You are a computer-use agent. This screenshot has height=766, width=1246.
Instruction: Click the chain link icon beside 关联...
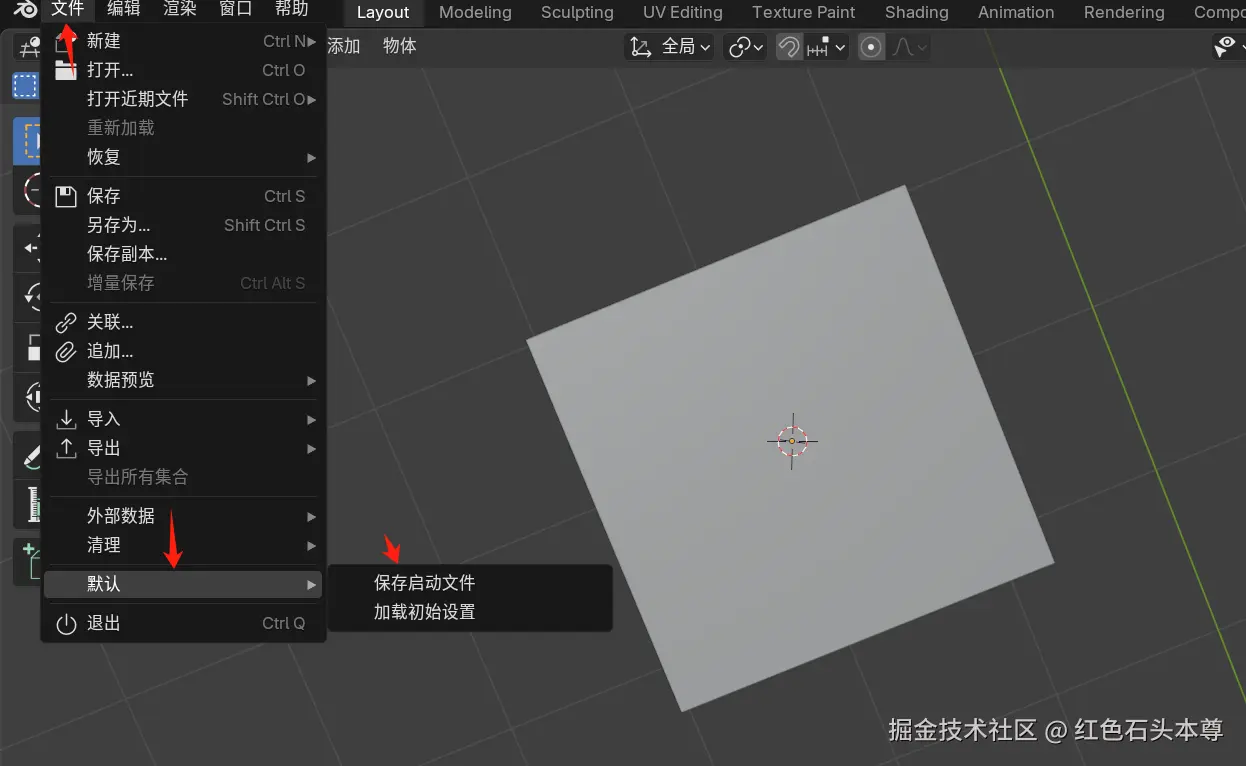pos(65,322)
